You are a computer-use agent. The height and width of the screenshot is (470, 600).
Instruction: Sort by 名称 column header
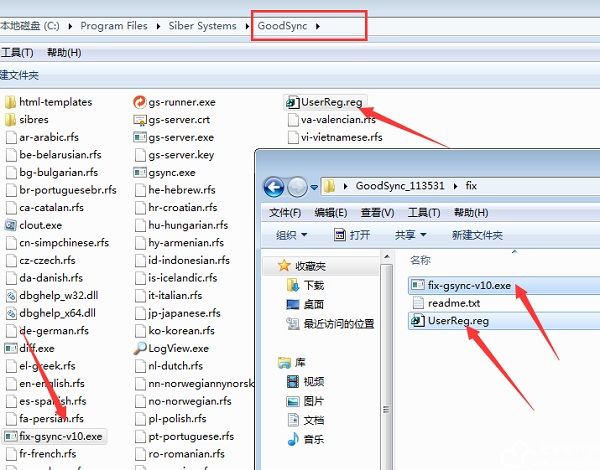point(420,260)
